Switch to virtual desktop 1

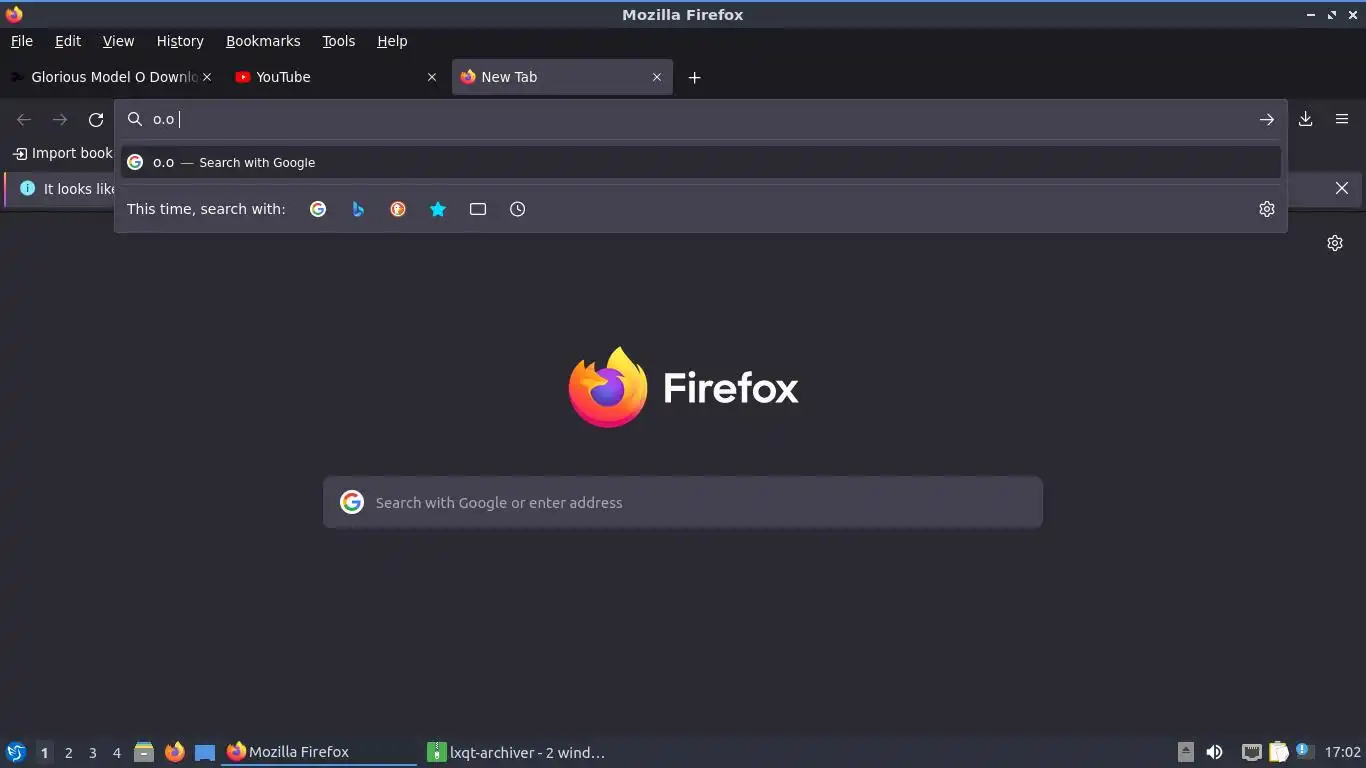pos(44,752)
